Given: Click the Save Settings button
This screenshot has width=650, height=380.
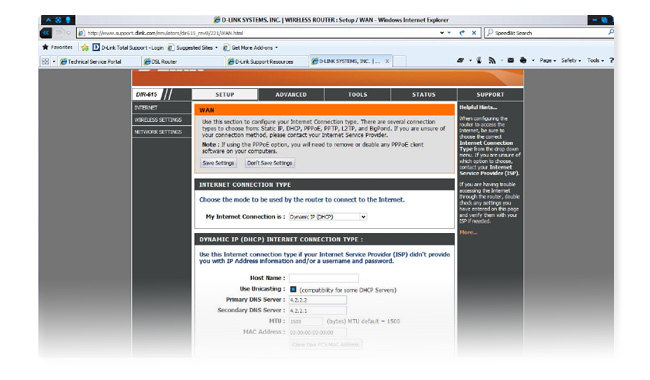Looking at the screenshot, I should click(x=218, y=163).
